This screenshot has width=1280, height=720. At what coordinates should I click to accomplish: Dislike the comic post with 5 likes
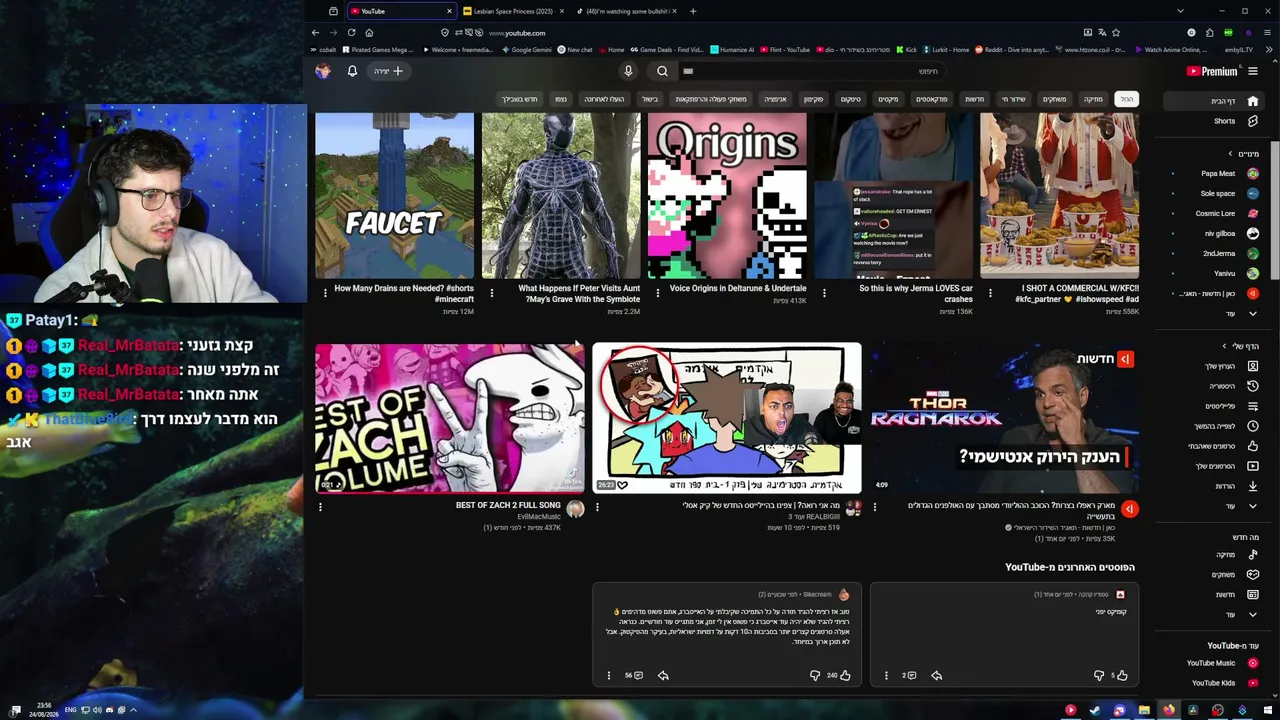tap(1098, 675)
